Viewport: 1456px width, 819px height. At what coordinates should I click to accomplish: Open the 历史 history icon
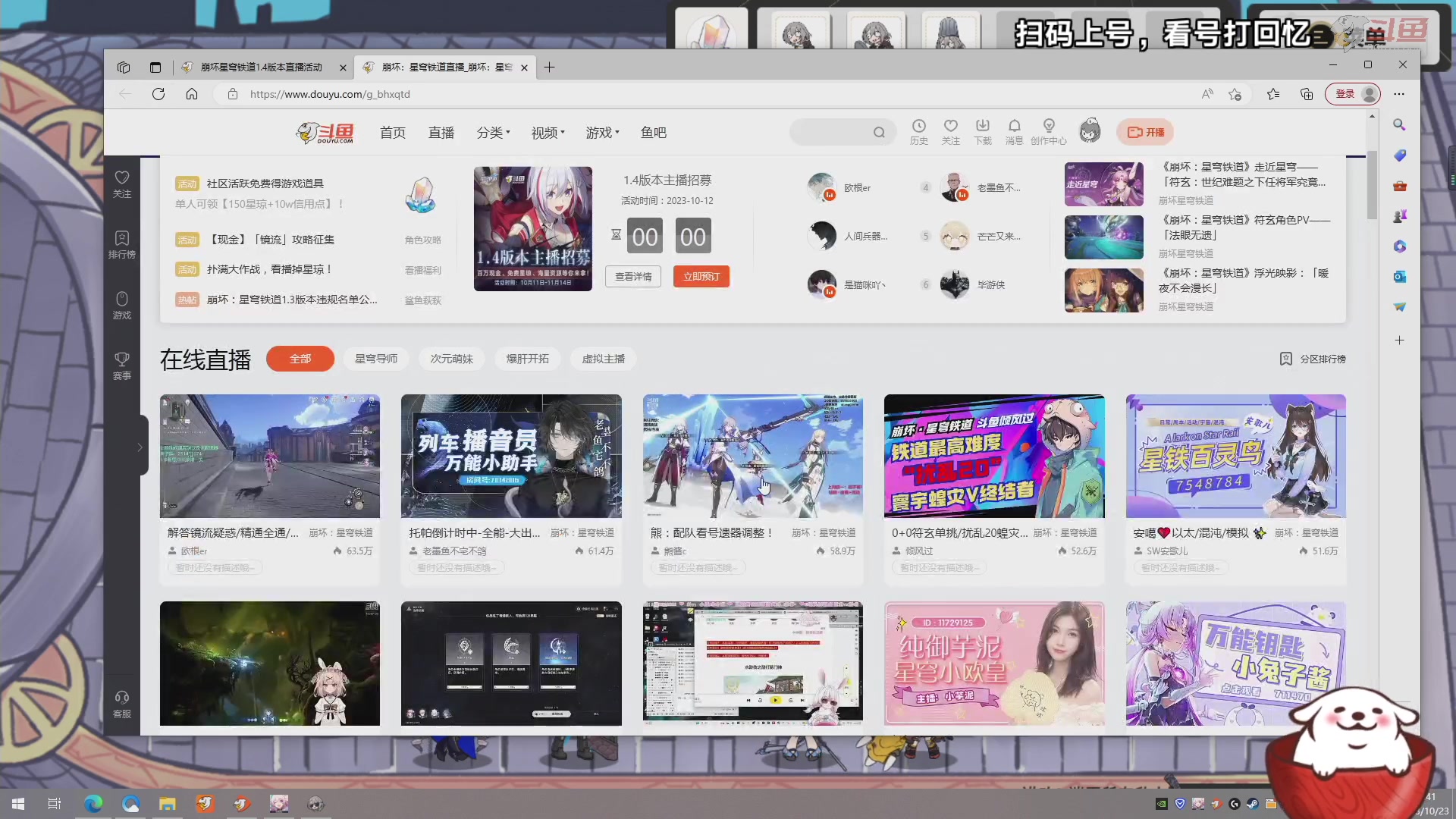pyautogui.click(x=918, y=131)
